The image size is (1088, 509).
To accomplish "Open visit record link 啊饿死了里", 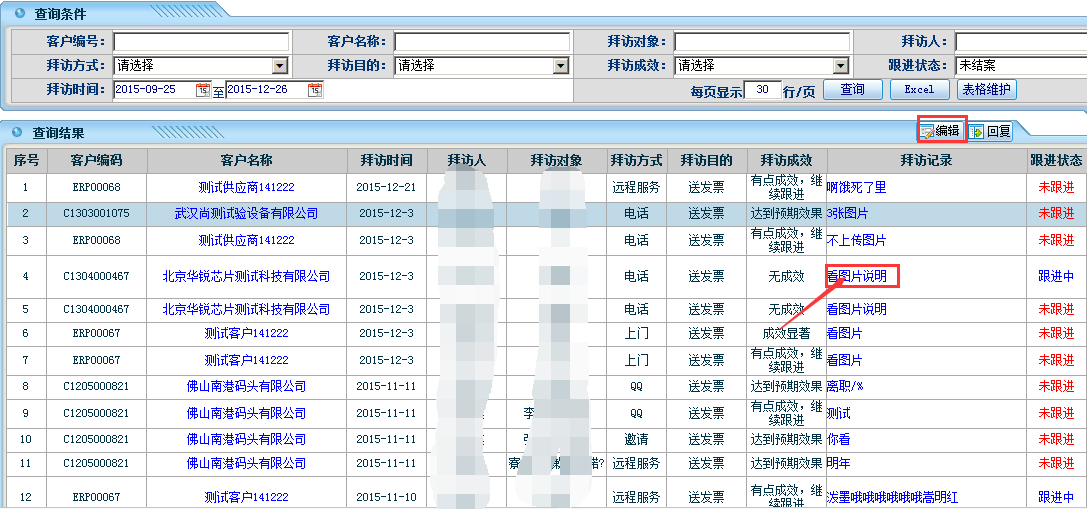I will coord(856,187).
